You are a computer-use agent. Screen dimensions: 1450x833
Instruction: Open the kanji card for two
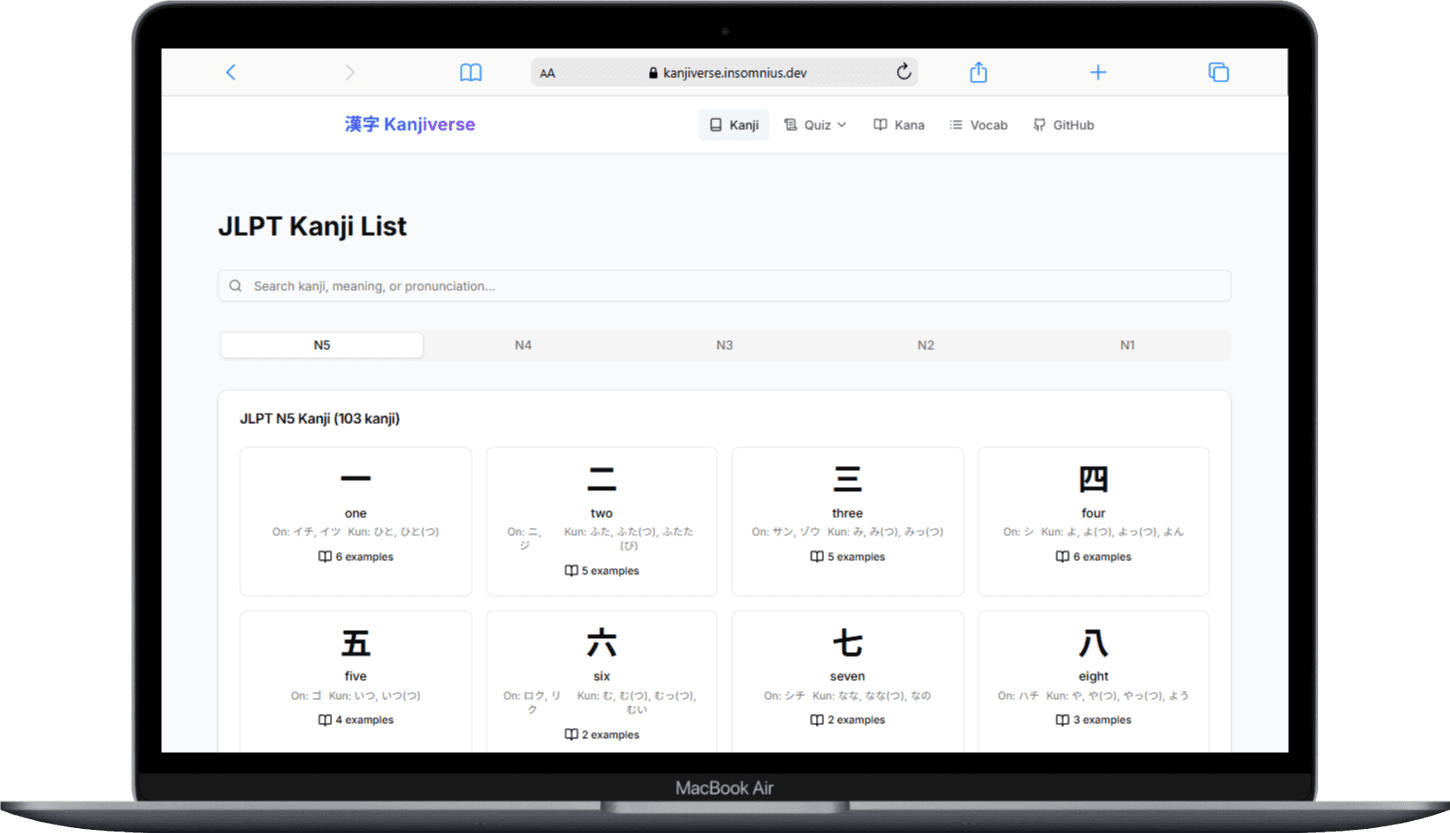[x=602, y=521]
